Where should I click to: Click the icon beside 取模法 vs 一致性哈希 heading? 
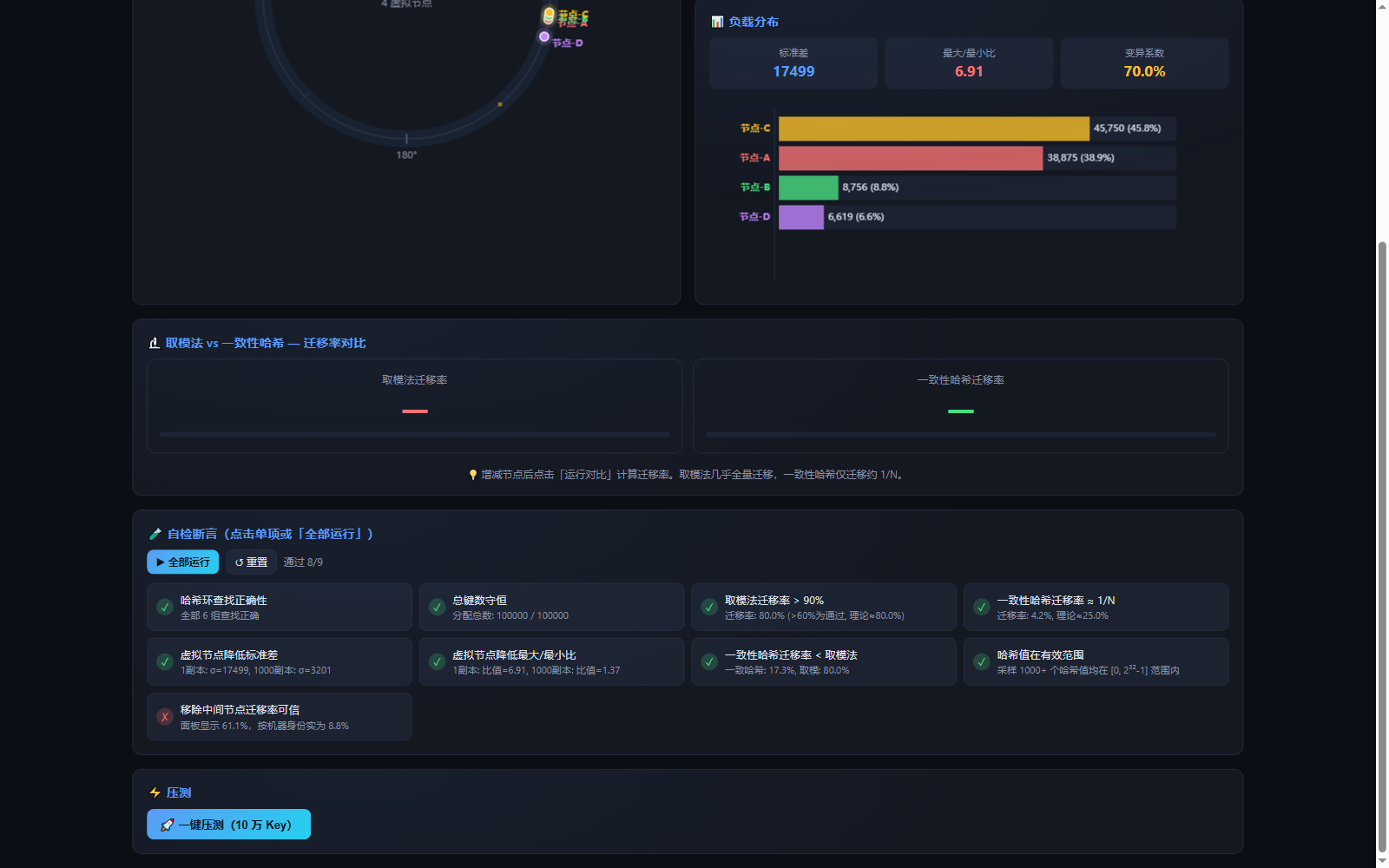click(155, 344)
